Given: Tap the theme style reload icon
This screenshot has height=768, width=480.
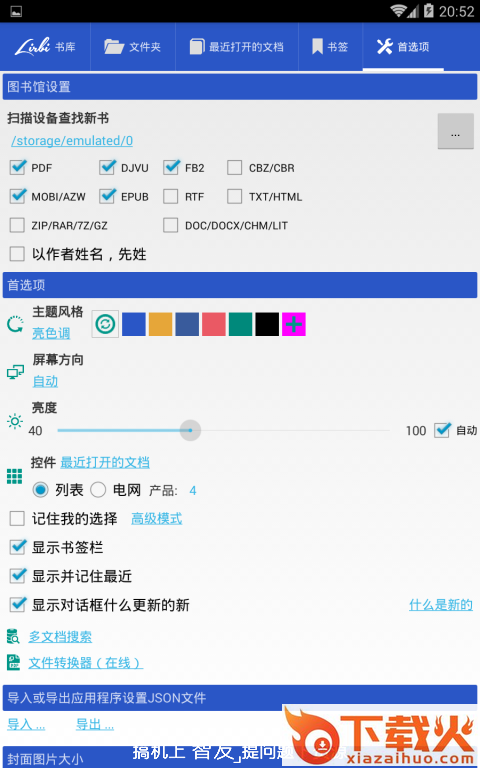Looking at the screenshot, I should pyautogui.click(x=15, y=324).
